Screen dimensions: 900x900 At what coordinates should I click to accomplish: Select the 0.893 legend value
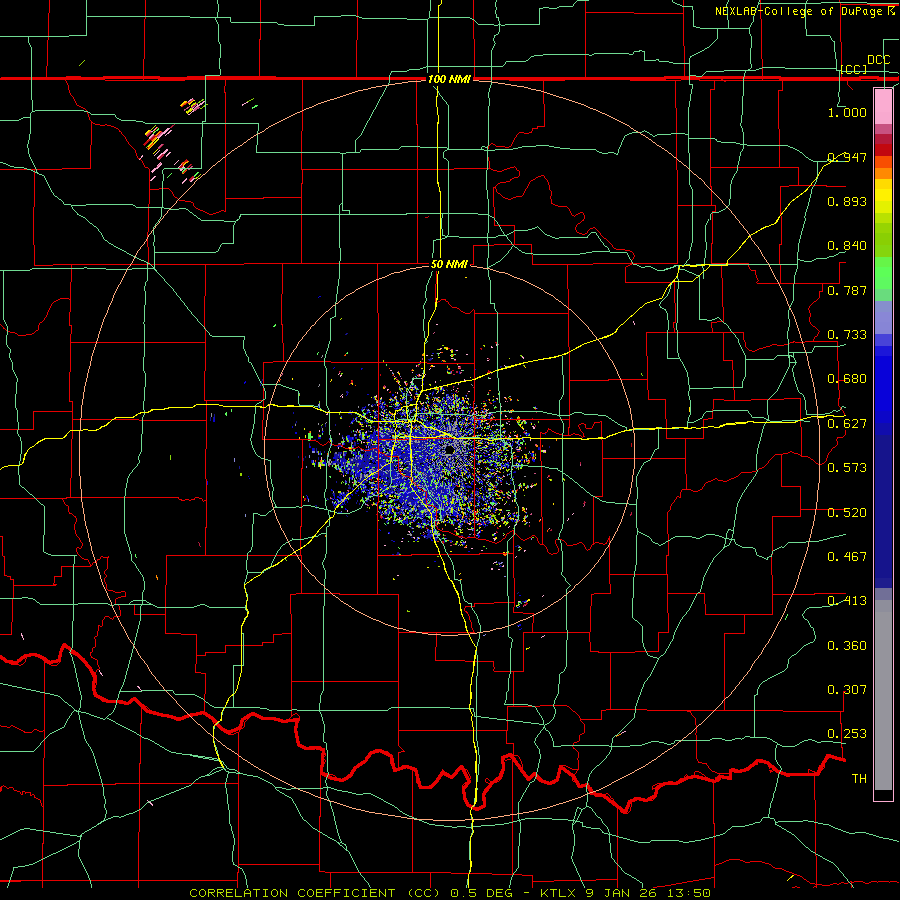coord(847,201)
